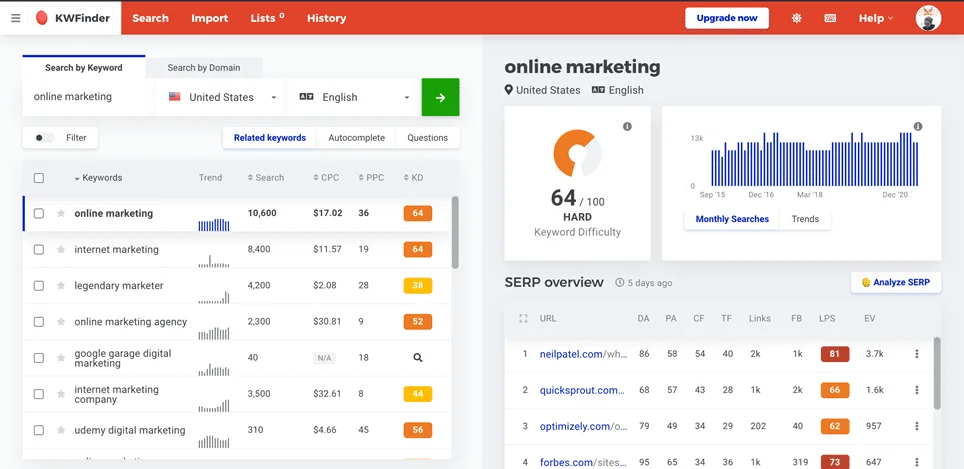Switch to Search by Domain tab

[204, 68]
